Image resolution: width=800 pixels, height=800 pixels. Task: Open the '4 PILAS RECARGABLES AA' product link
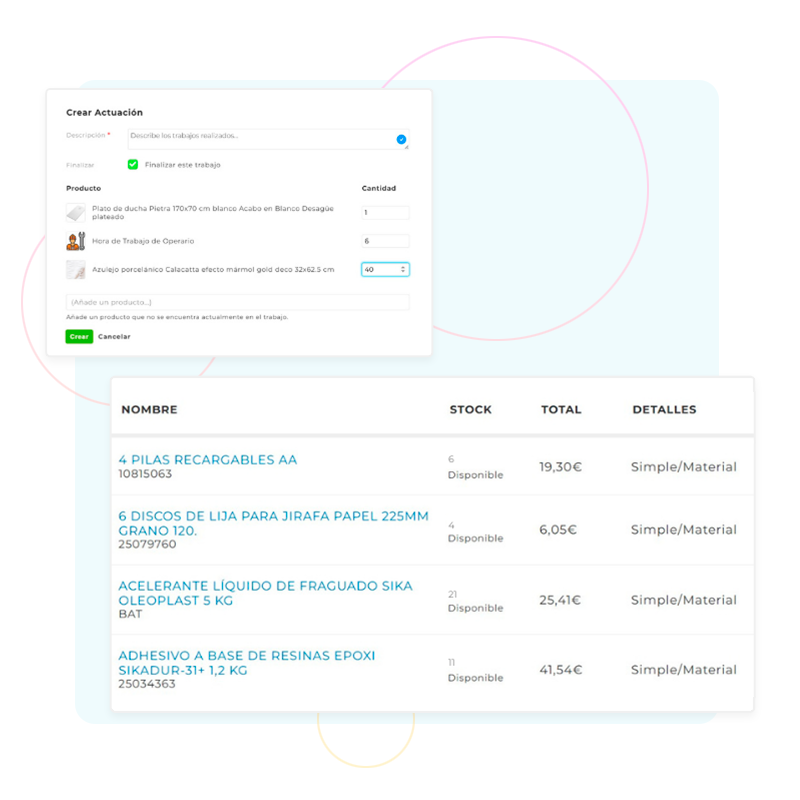[x=207, y=460]
